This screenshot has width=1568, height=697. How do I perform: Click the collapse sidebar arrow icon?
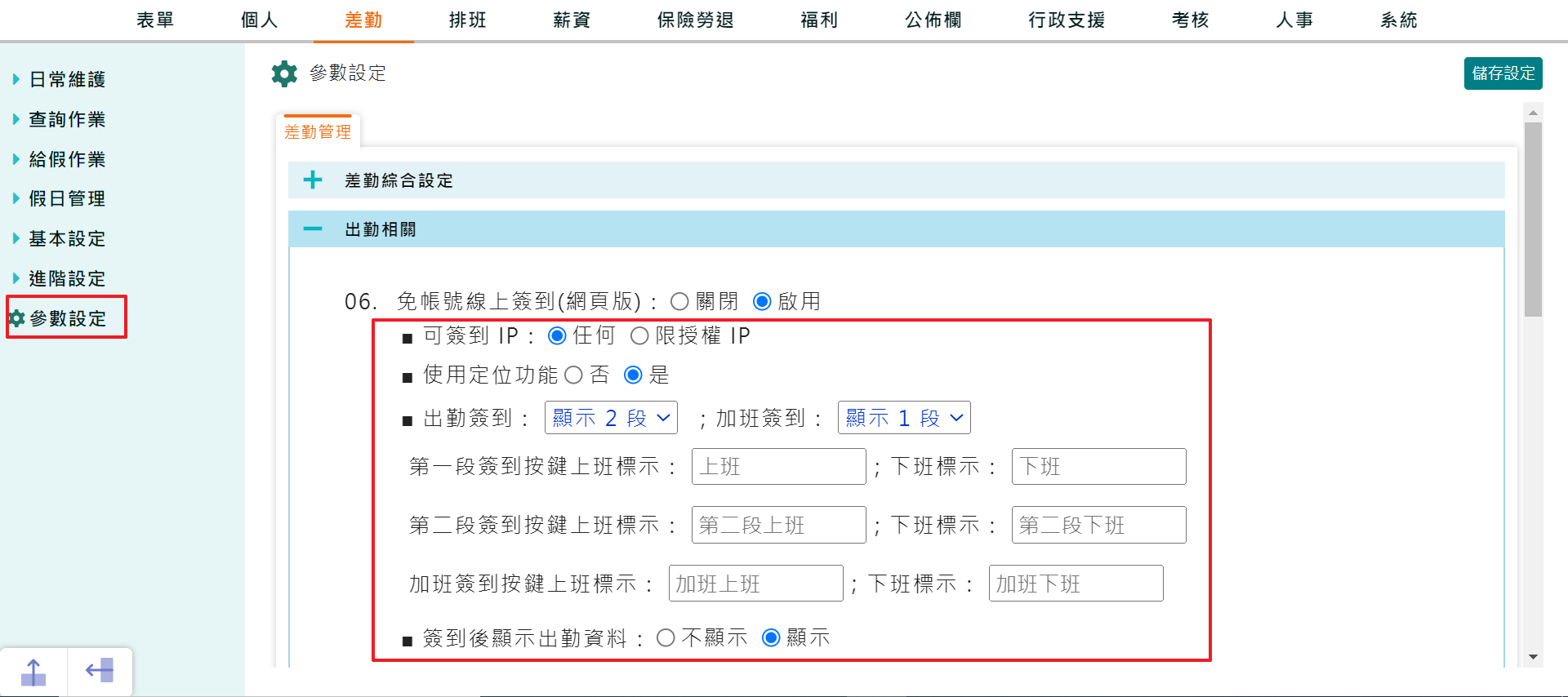[x=100, y=671]
